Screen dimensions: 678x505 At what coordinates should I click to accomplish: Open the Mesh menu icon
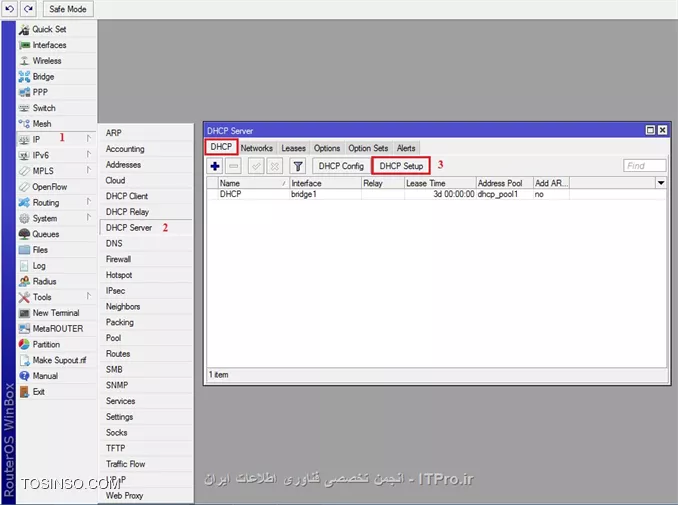tap(25, 124)
